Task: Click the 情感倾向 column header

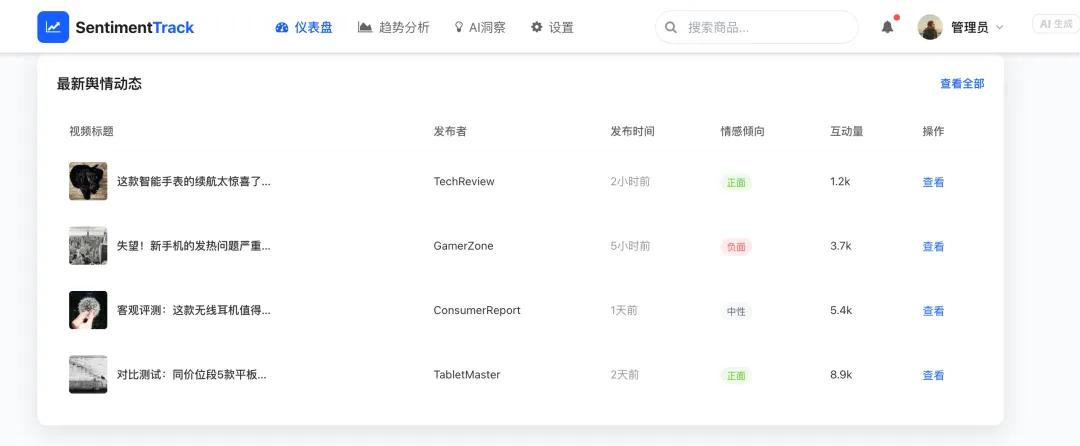Action: pos(742,131)
